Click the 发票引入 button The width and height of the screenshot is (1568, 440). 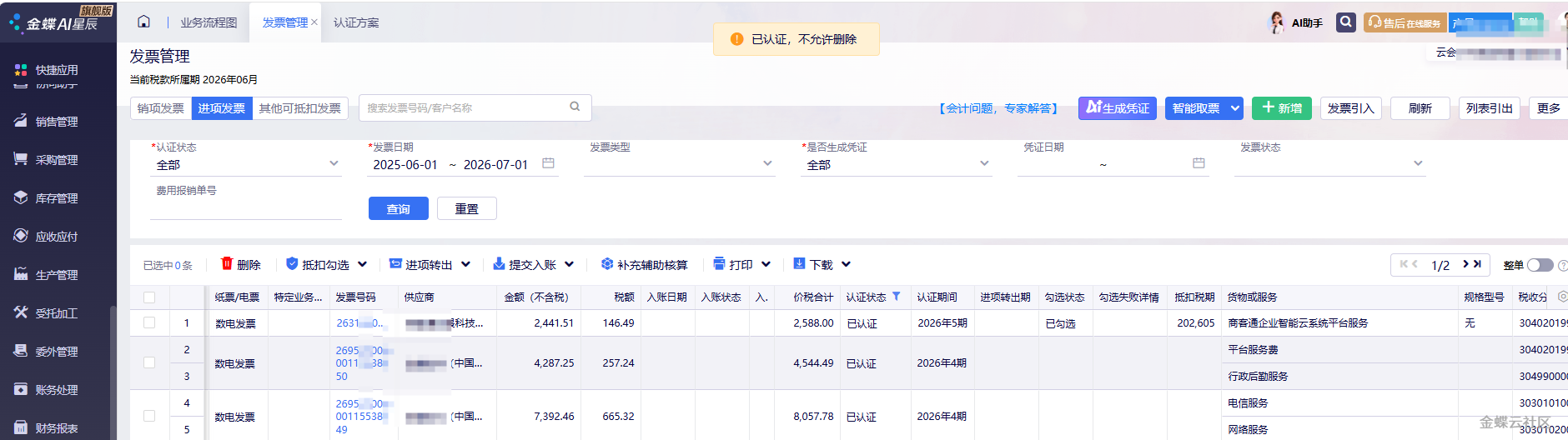1351,108
